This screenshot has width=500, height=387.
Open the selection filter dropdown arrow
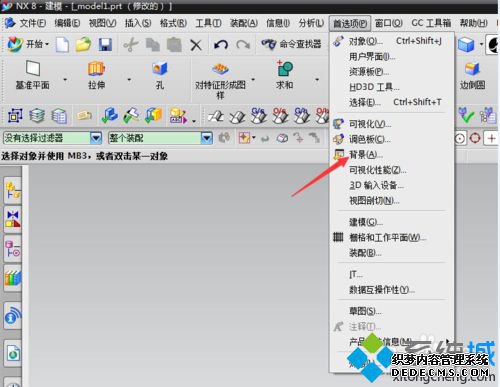96,138
